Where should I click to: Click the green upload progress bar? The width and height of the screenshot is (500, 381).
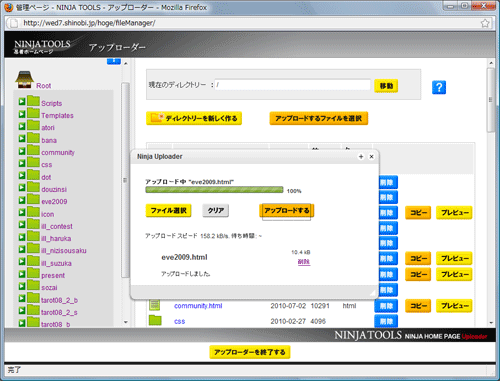tap(214, 190)
